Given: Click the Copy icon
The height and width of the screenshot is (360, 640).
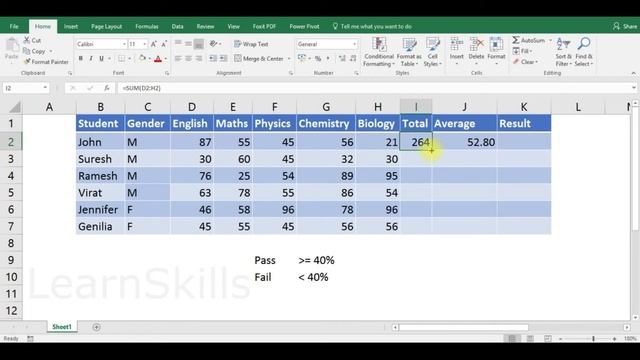Looking at the screenshot, I should [27, 51].
